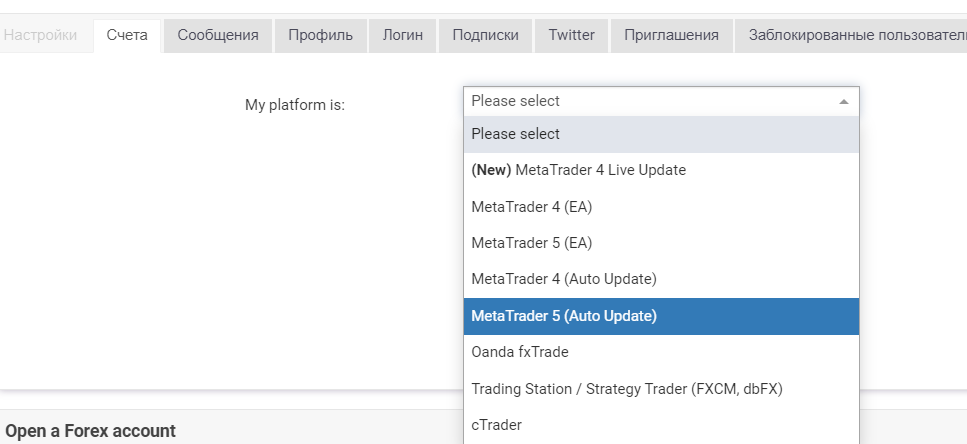Open the Подписки tab

[x=485, y=35]
